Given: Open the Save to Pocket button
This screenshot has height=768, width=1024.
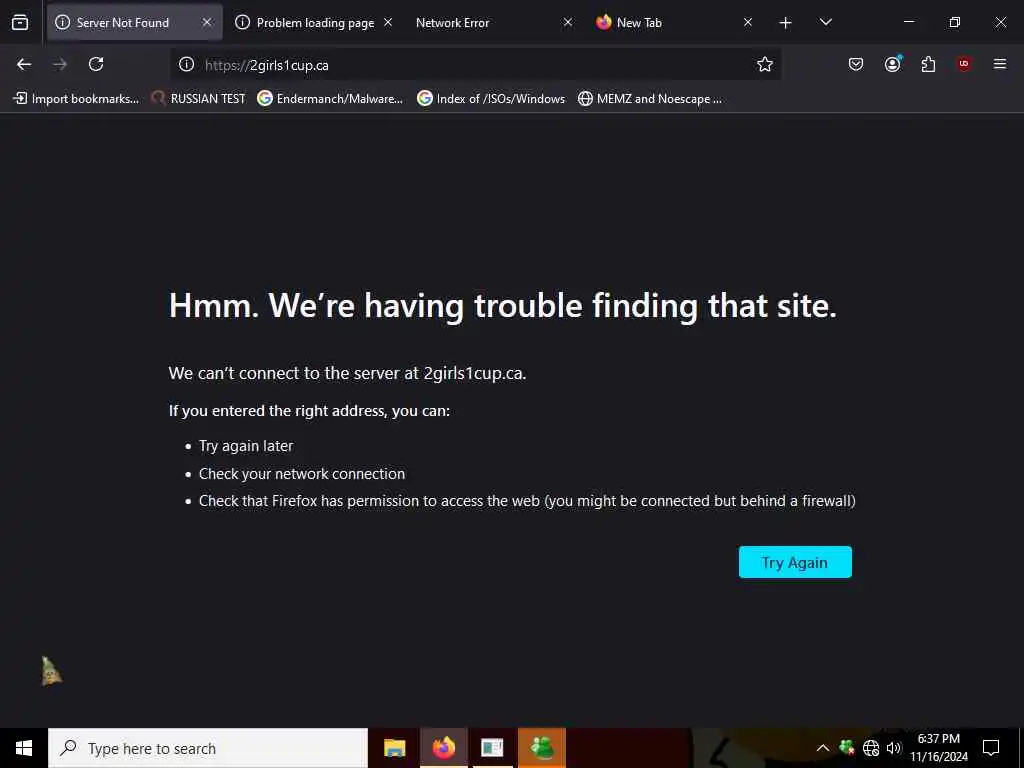Looking at the screenshot, I should coord(856,64).
